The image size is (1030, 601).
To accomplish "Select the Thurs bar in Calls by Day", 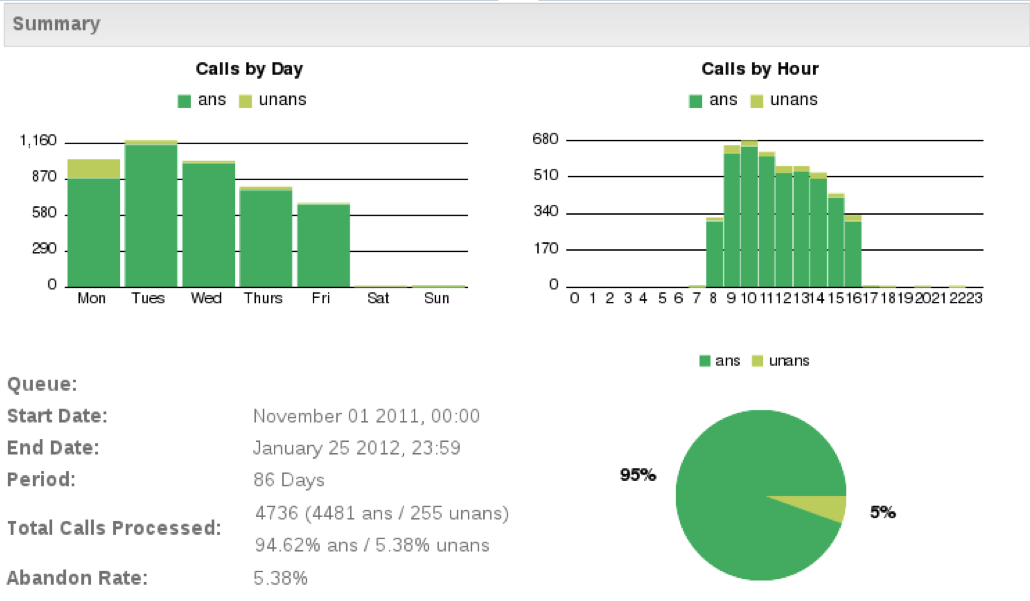I will 266,237.
